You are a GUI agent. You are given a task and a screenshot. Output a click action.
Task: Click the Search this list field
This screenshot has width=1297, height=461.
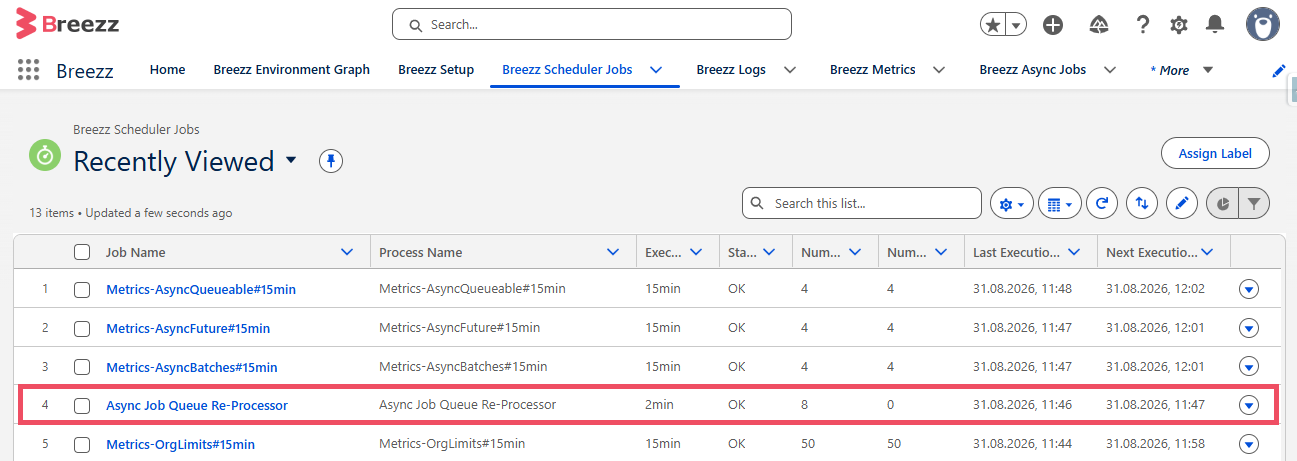[862, 203]
